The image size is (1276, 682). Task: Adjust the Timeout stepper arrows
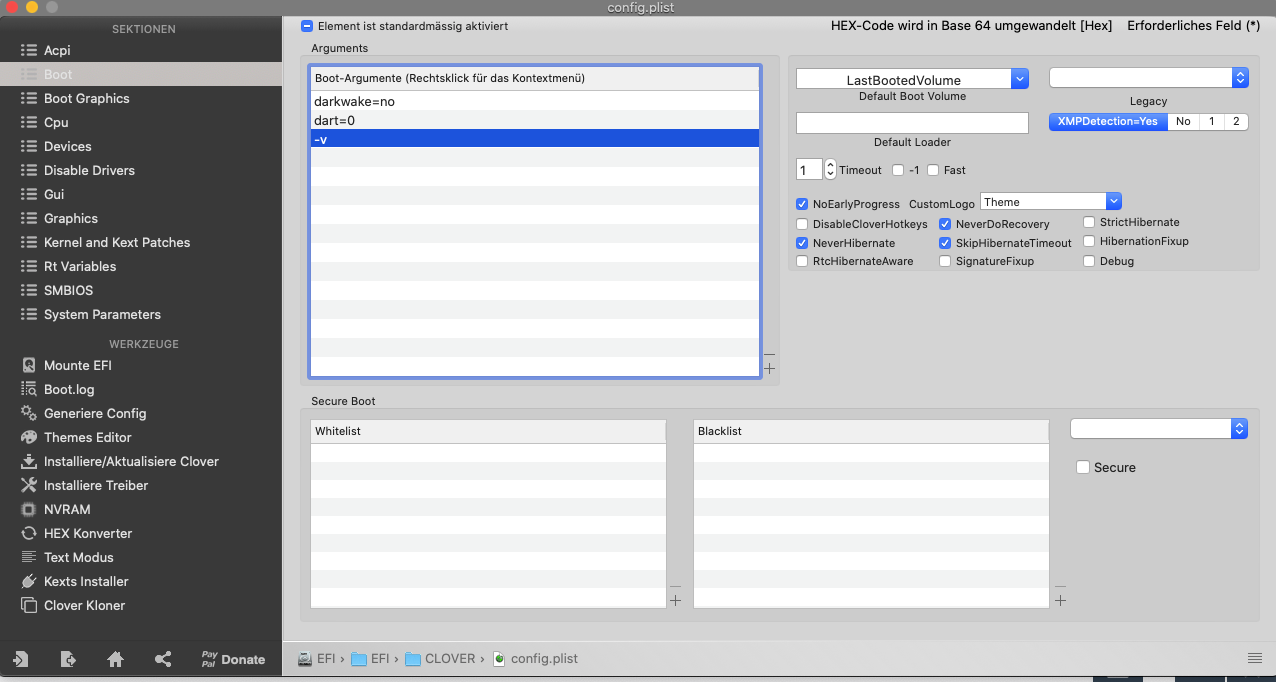(830, 170)
